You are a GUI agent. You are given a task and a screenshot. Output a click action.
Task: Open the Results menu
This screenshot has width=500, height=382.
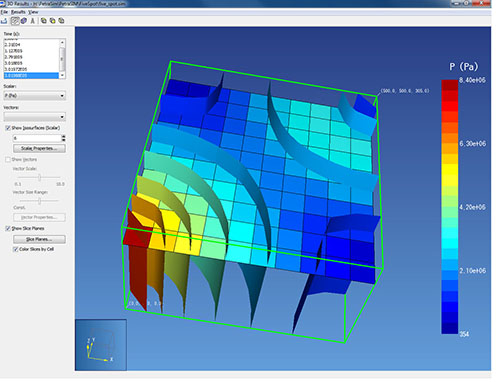[18, 12]
